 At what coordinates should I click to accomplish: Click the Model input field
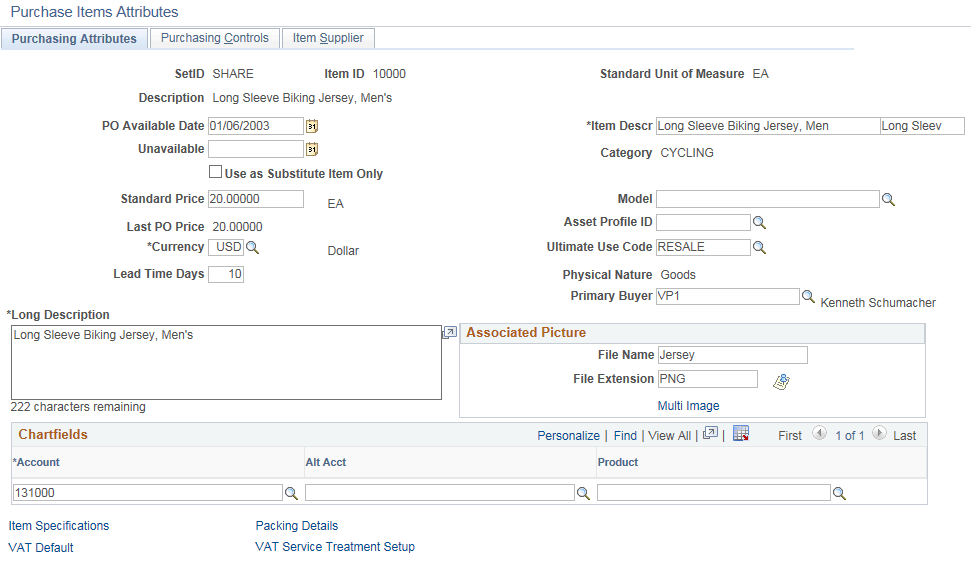[x=768, y=199]
